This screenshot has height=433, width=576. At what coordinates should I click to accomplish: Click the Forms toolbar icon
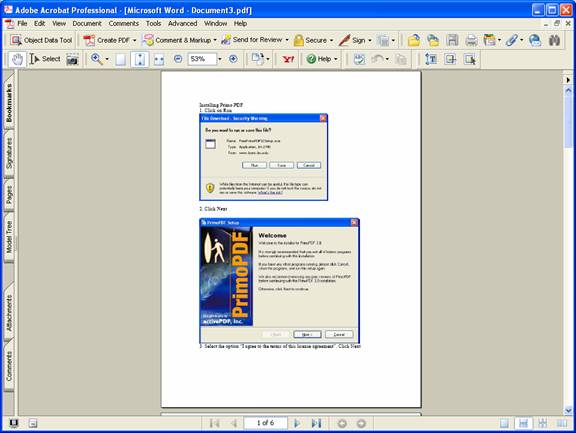click(383, 40)
